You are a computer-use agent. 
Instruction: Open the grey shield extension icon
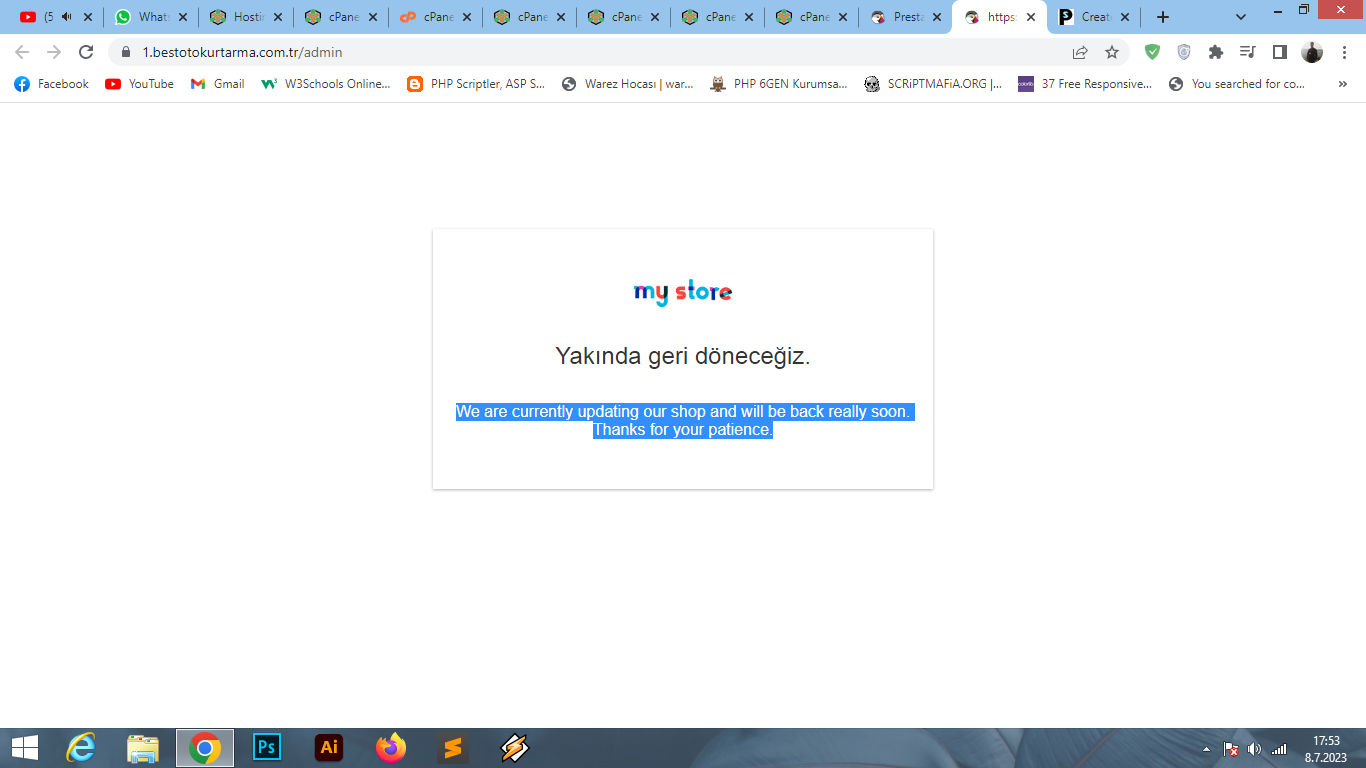click(1184, 52)
